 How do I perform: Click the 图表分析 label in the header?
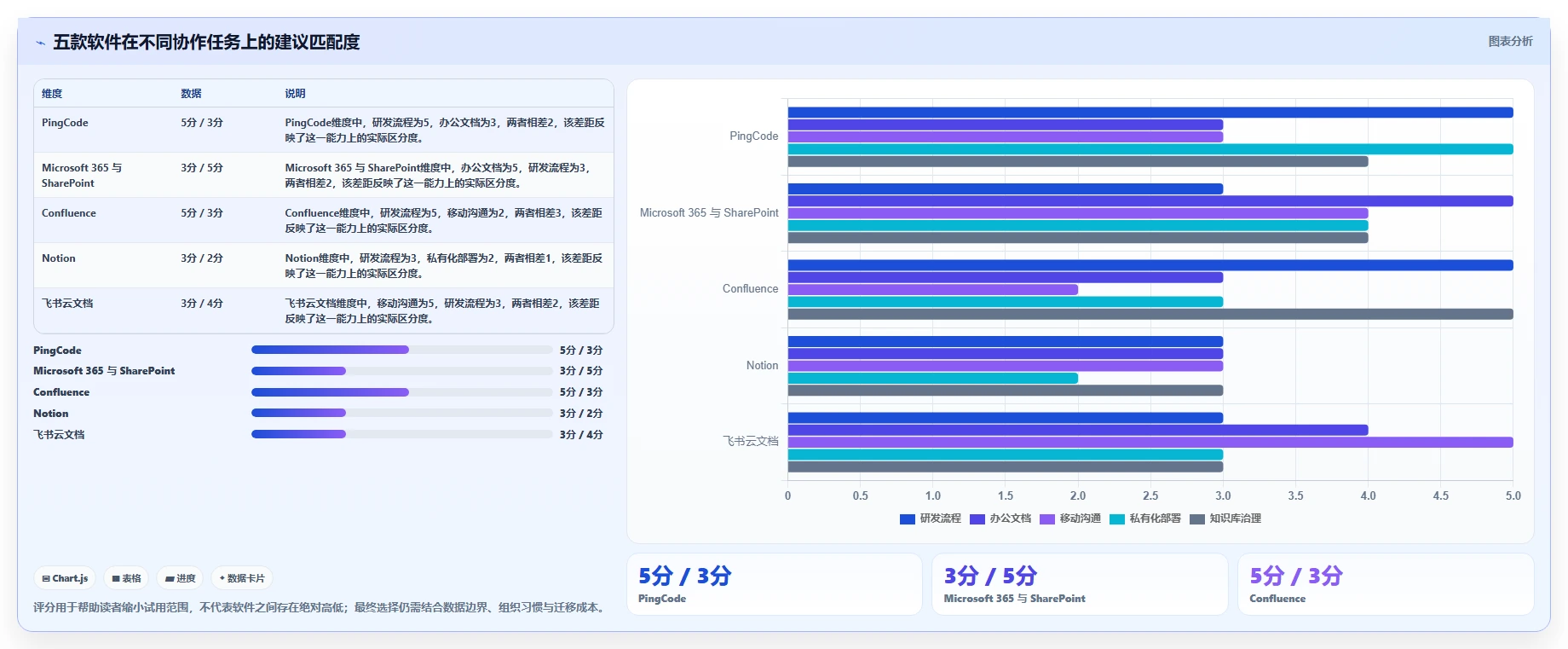point(1510,41)
